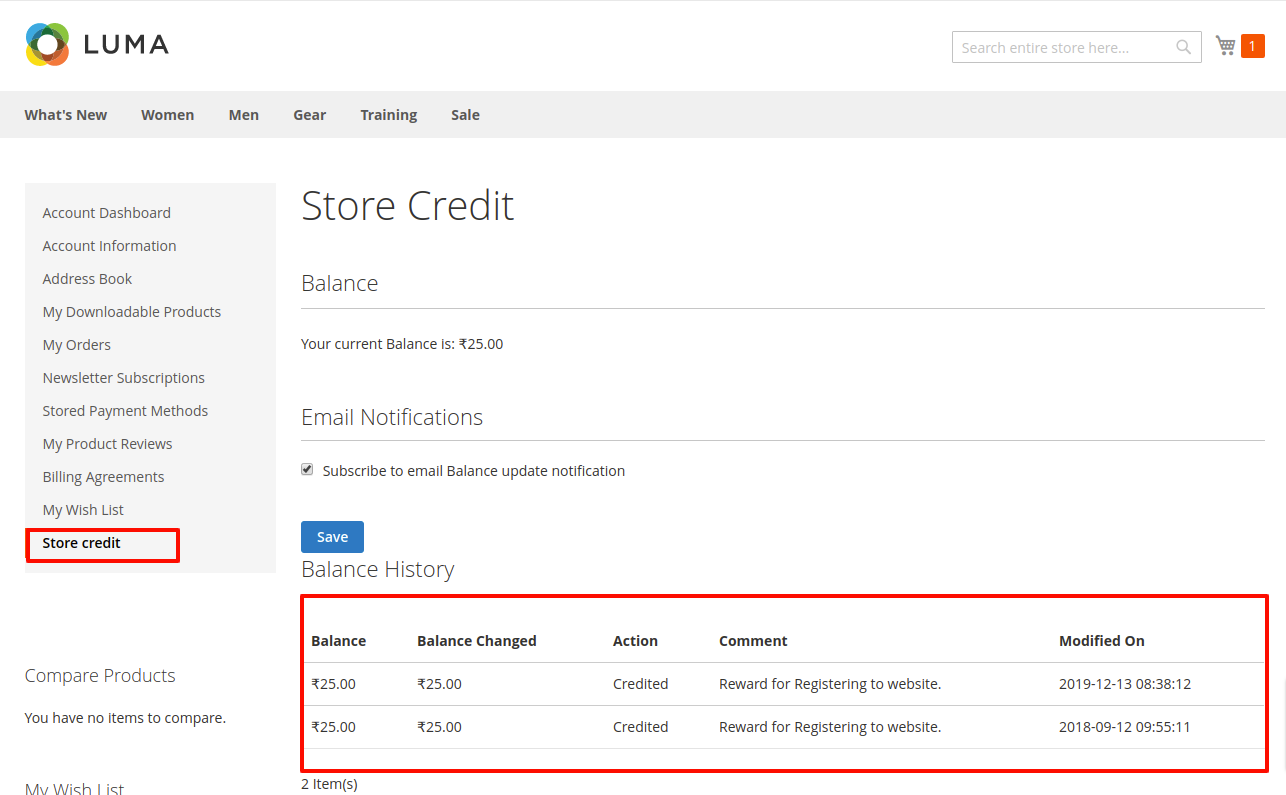Open Account Information link
Screen dimensions: 1286x795
[109, 246]
